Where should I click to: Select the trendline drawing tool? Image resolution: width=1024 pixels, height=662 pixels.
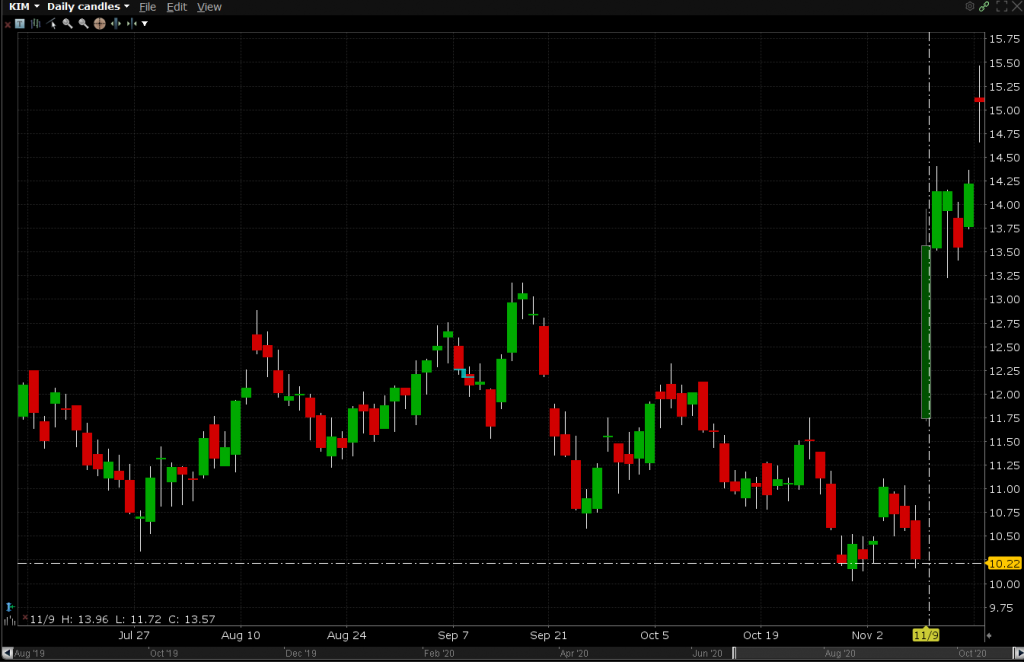click(52, 23)
